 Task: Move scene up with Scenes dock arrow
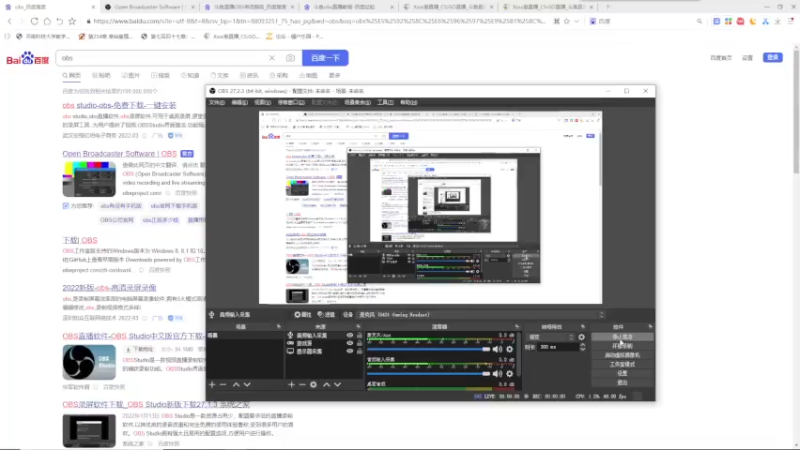[236, 384]
